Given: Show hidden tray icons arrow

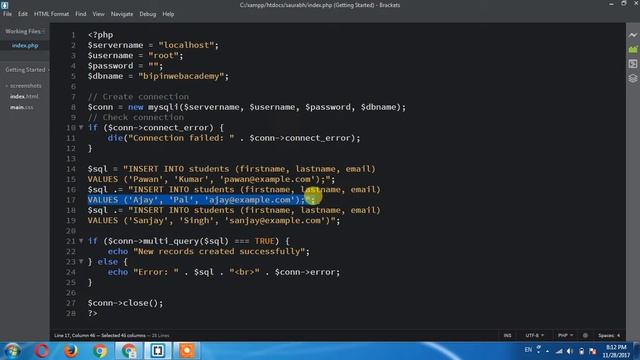Looking at the screenshot, I should click(x=547, y=351).
